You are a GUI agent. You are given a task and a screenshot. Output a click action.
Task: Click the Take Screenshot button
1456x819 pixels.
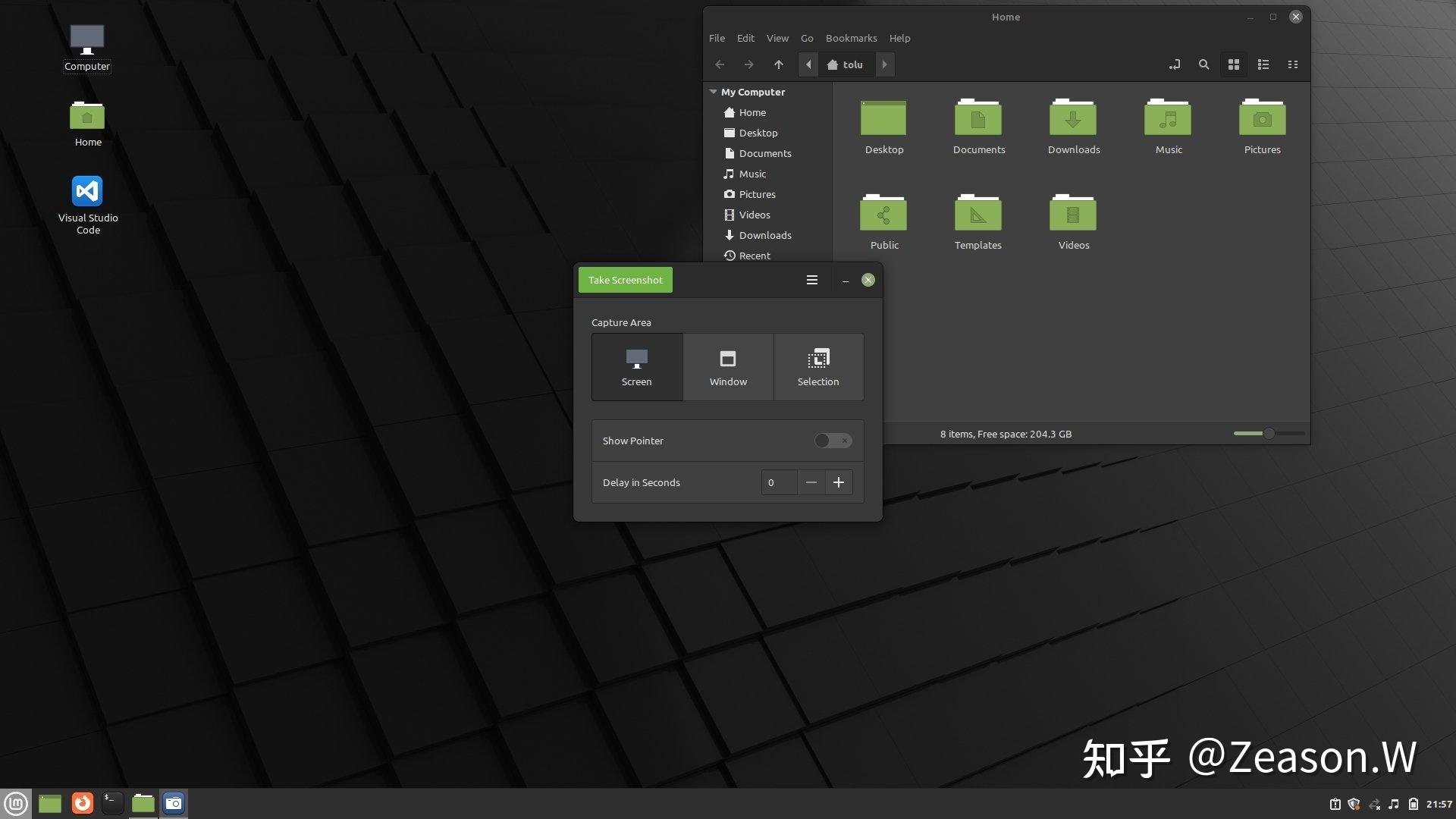point(625,280)
